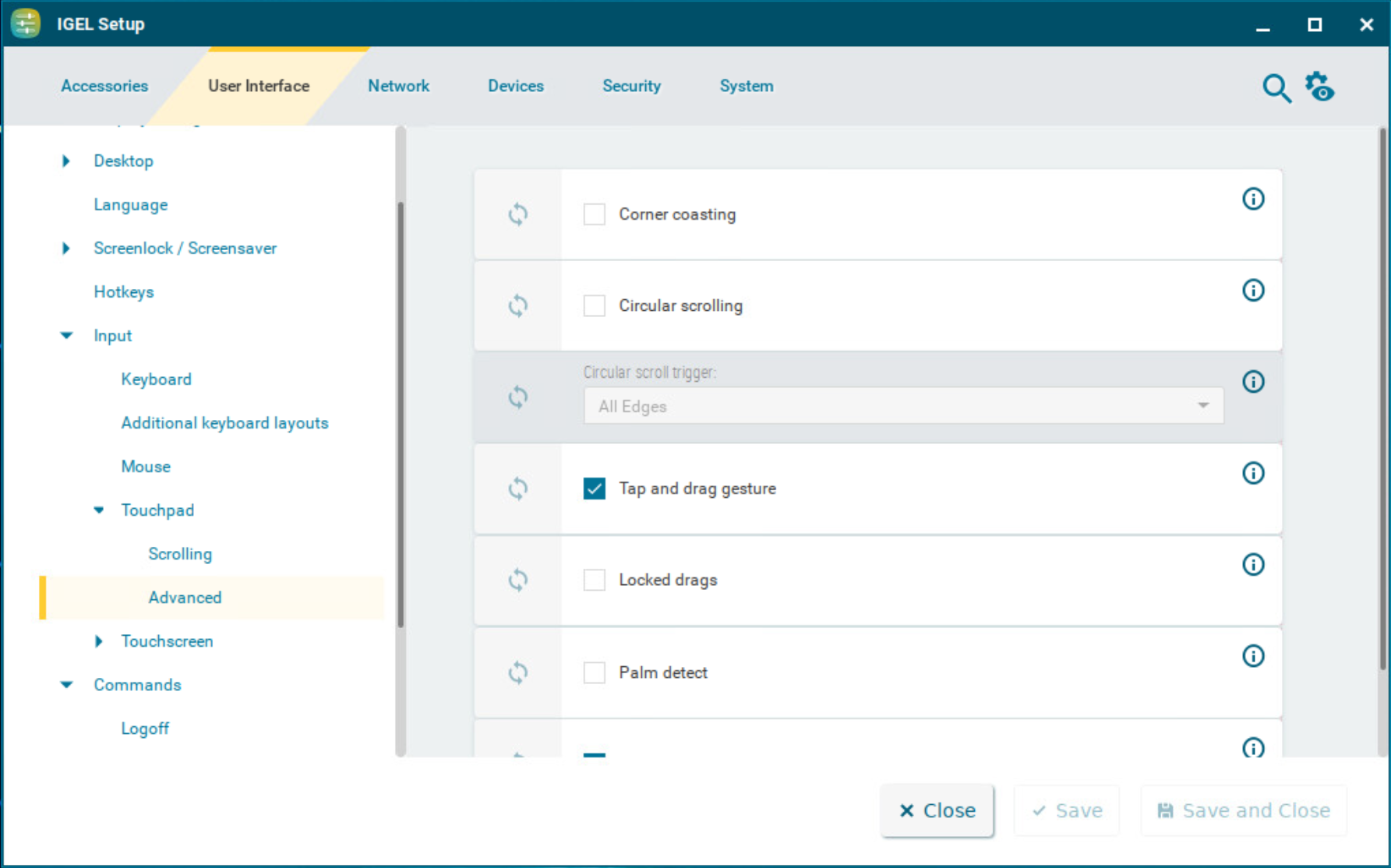Click the Palm detect info icon
The height and width of the screenshot is (868, 1391).
tap(1252, 656)
